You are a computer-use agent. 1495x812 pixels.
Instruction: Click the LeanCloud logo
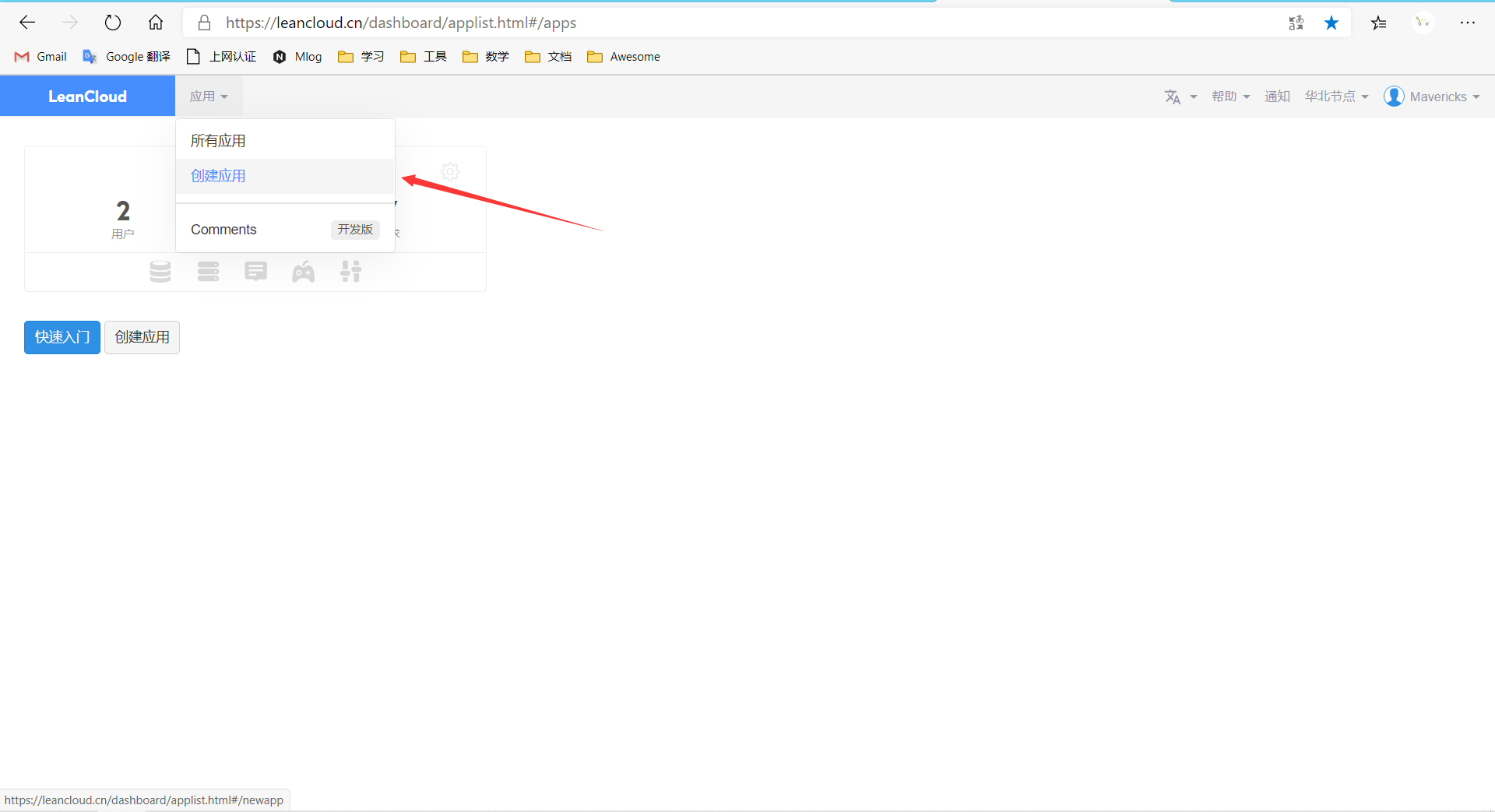[87, 97]
